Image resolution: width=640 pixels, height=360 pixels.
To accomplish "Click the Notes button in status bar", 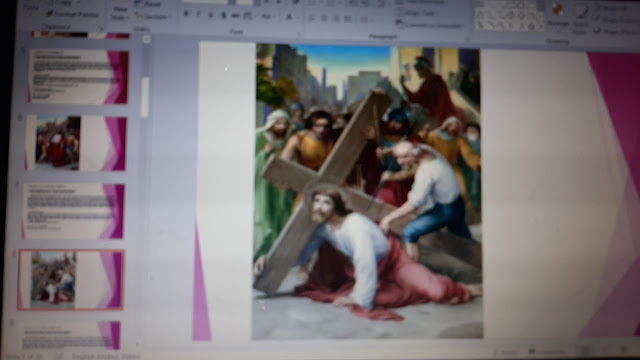I will [506, 353].
